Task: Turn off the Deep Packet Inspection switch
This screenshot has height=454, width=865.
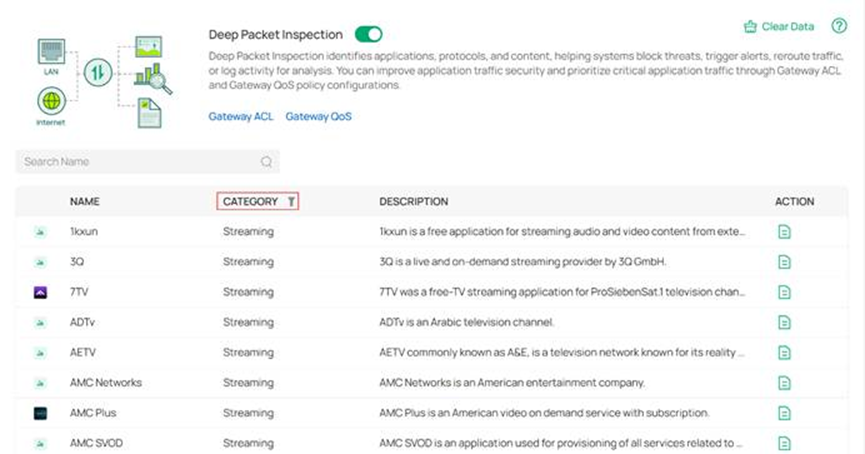Action: coord(369,34)
